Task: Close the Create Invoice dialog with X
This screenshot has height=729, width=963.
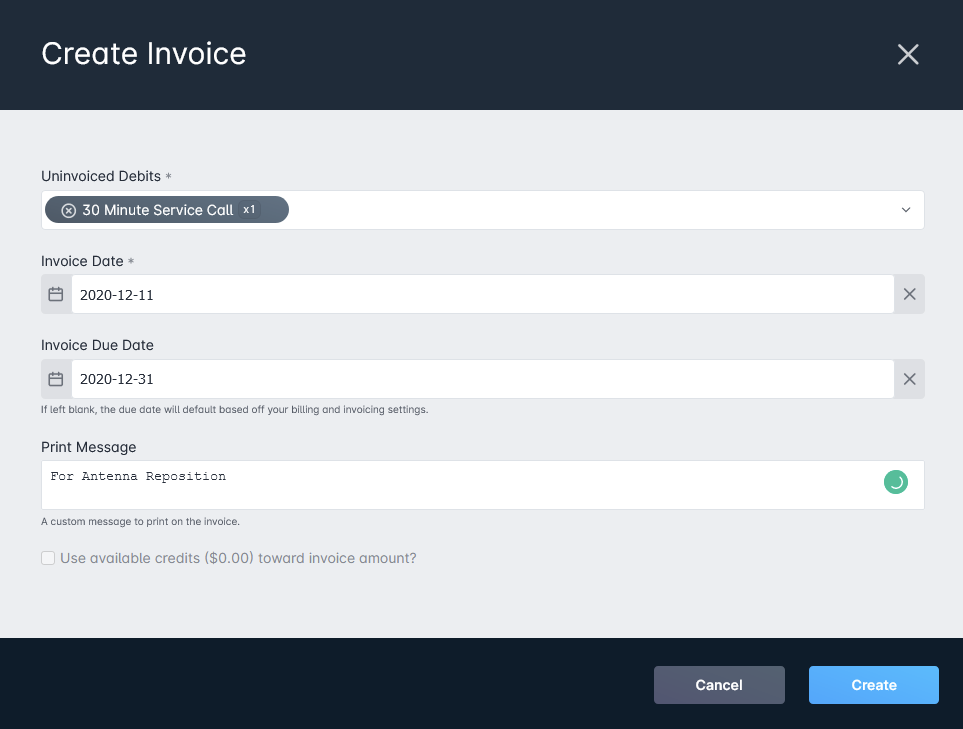Action: [x=908, y=54]
